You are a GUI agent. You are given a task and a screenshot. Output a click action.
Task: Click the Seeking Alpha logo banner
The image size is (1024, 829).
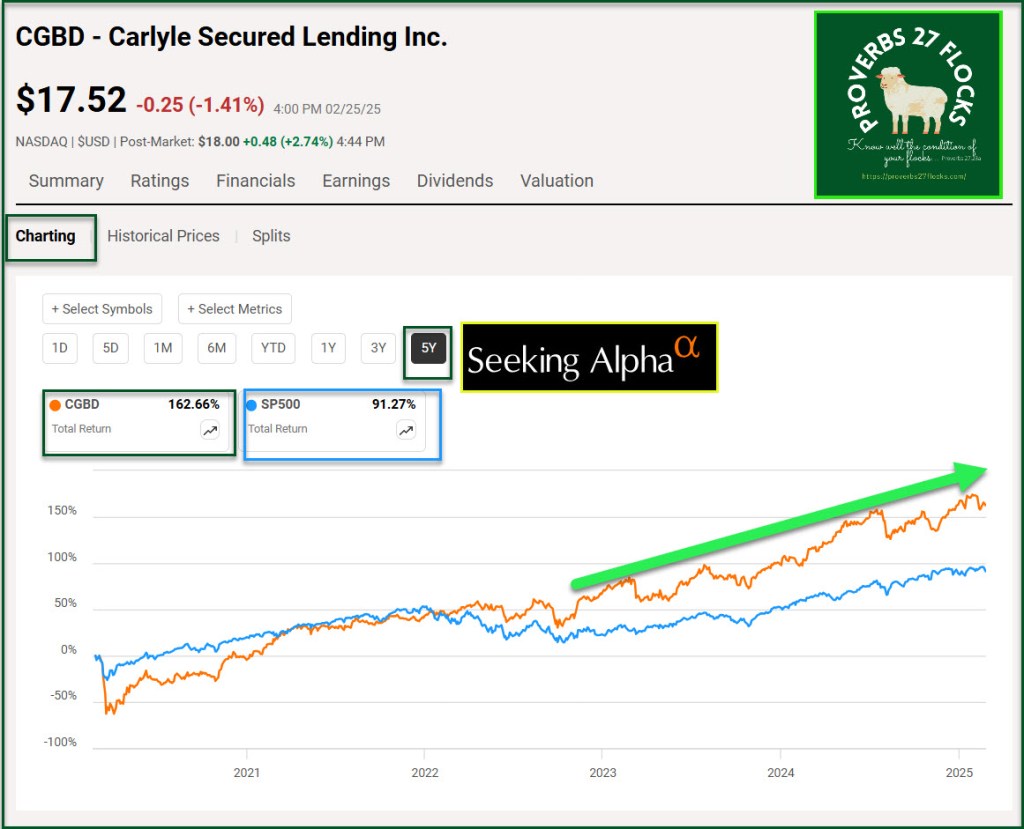pos(589,357)
